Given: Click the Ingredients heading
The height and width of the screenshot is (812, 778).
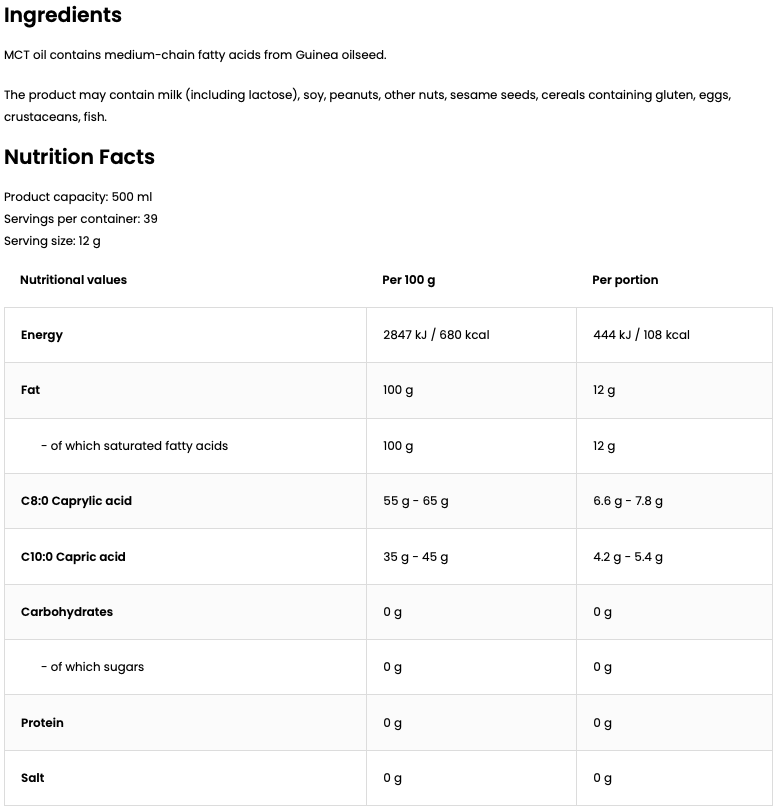Looking at the screenshot, I should [x=63, y=16].
